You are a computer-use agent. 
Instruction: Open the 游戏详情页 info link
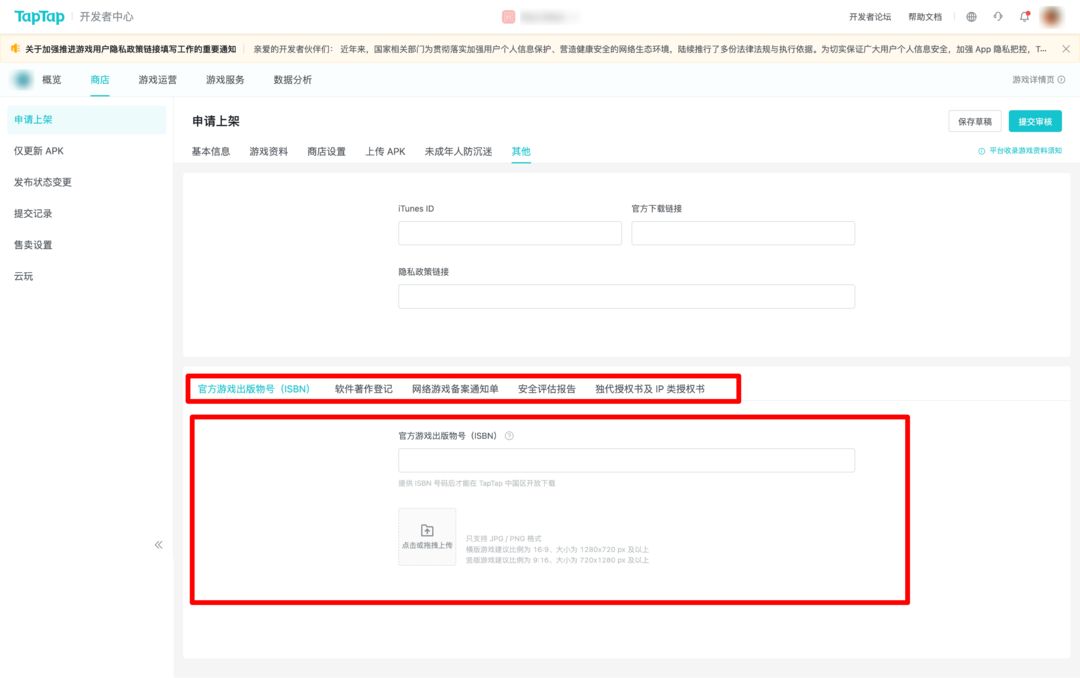pyautogui.click(x=1038, y=80)
